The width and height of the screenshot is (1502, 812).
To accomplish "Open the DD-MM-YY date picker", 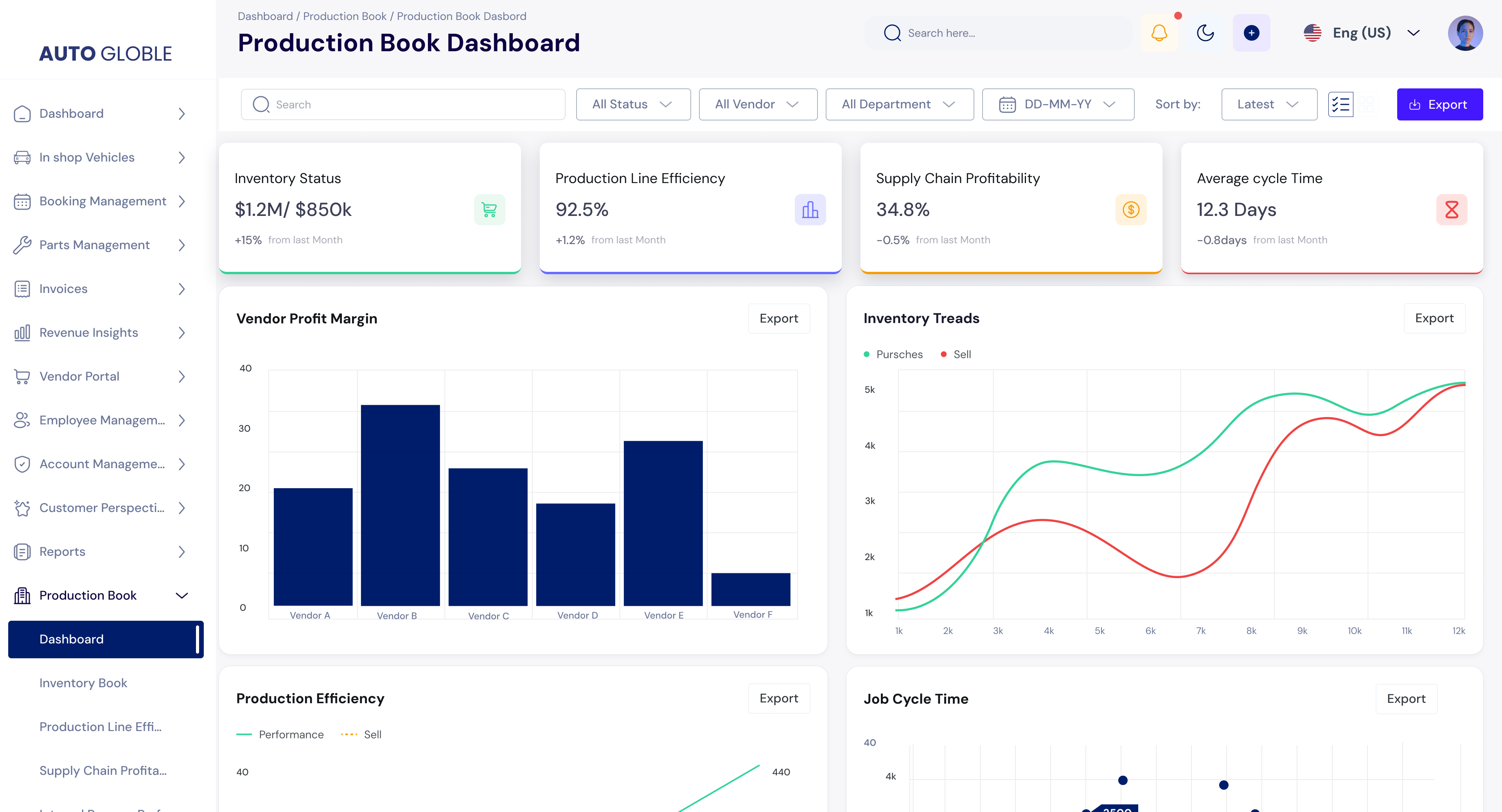I will [1058, 104].
